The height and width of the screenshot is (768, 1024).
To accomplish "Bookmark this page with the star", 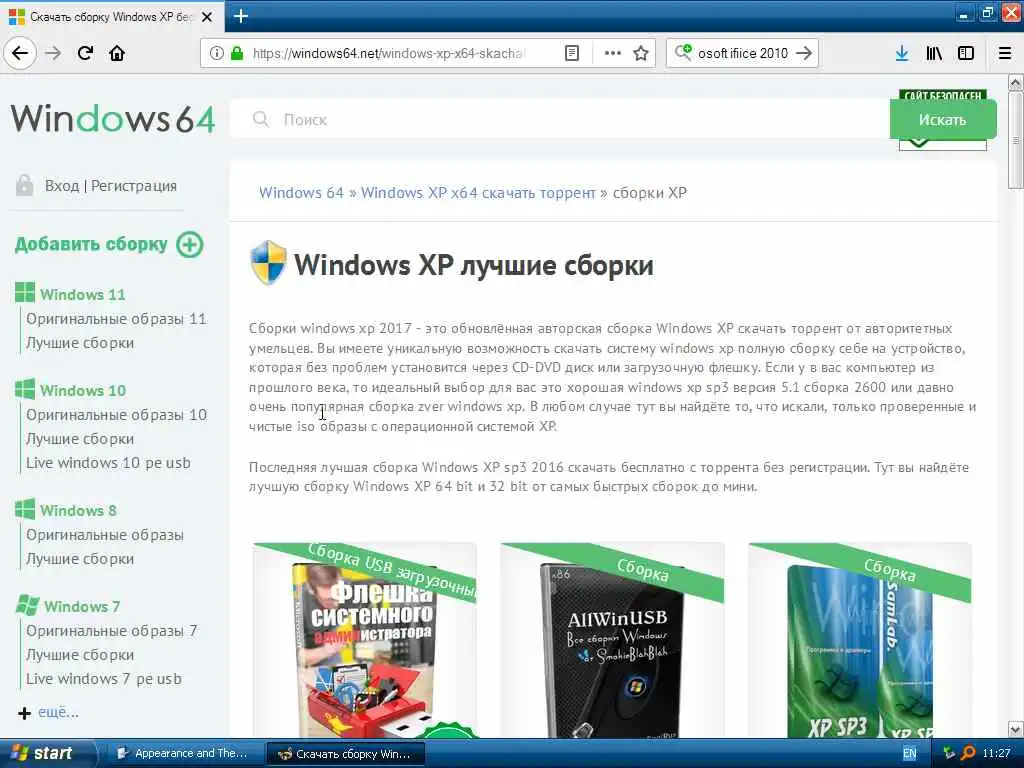I will pyautogui.click(x=641, y=53).
